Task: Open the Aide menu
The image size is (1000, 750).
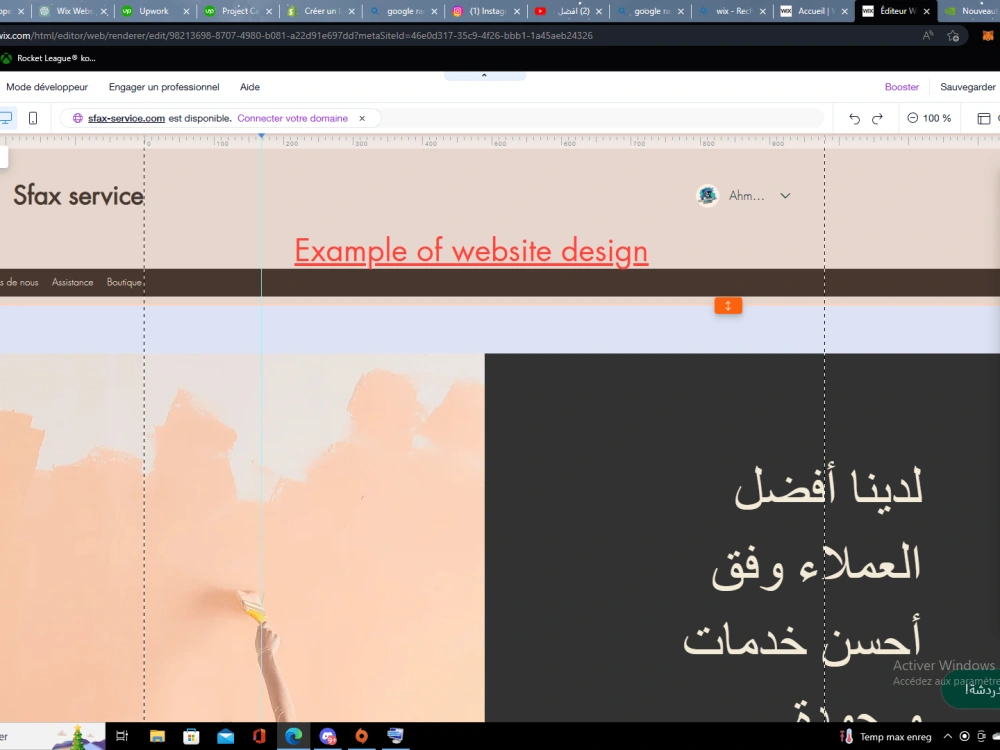Action: pos(249,87)
